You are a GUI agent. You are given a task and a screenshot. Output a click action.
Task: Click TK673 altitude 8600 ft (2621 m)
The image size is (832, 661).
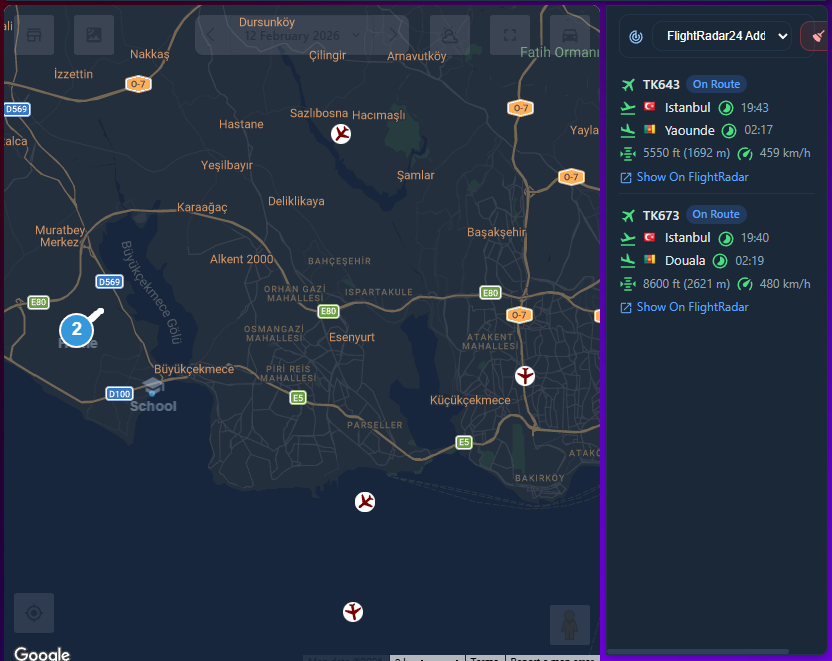[686, 284]
